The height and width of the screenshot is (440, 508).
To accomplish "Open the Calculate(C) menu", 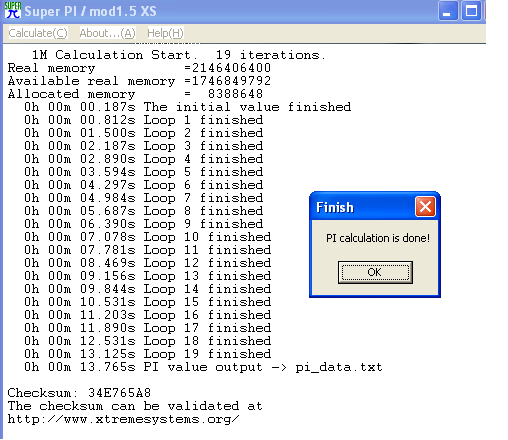I will (x=38, y=33).
